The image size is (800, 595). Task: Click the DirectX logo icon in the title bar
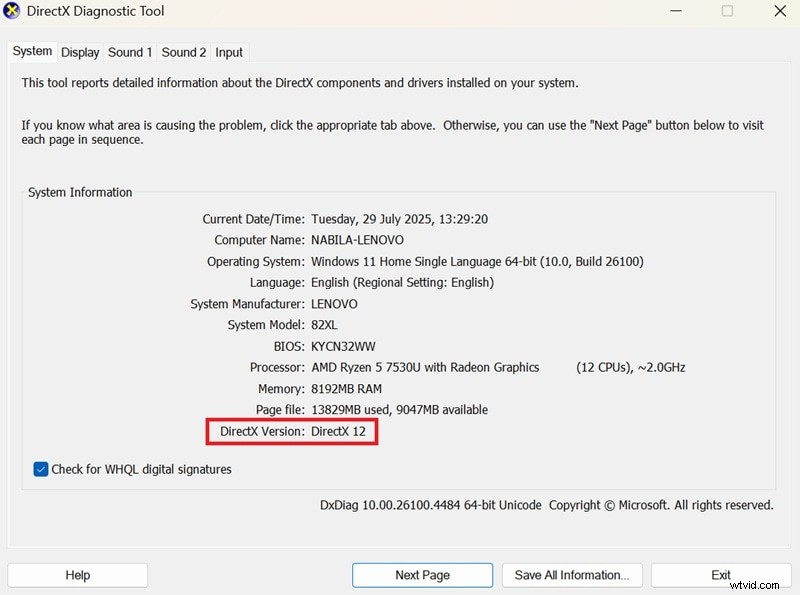(x=13, y=11)
